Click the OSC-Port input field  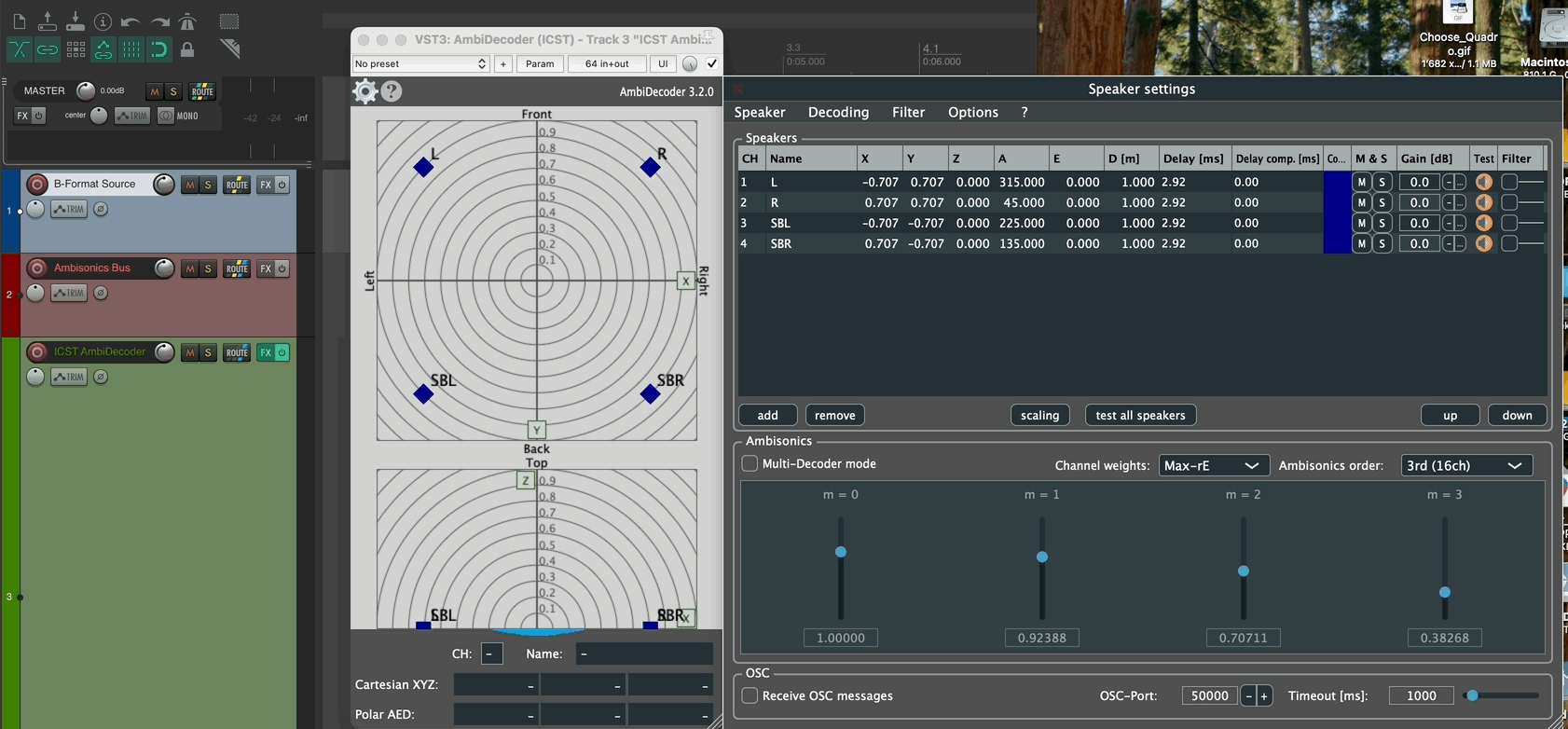[x=1210, y=695]
